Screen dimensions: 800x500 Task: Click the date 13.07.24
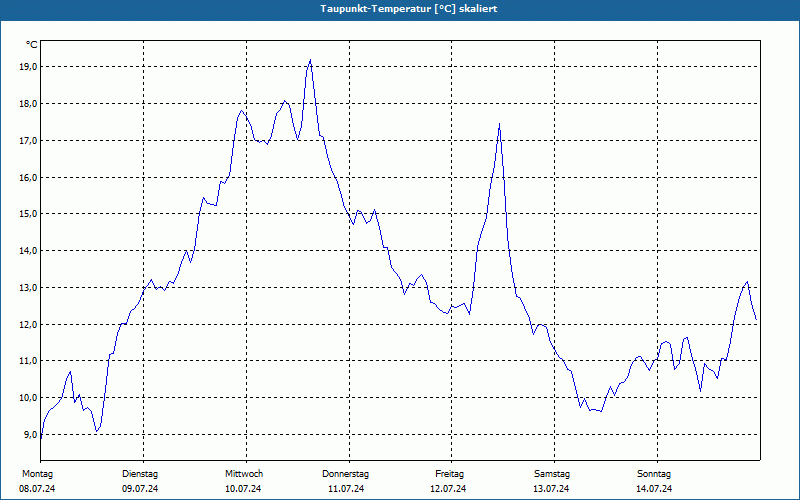pyautogui.click(x=551, y=489)
